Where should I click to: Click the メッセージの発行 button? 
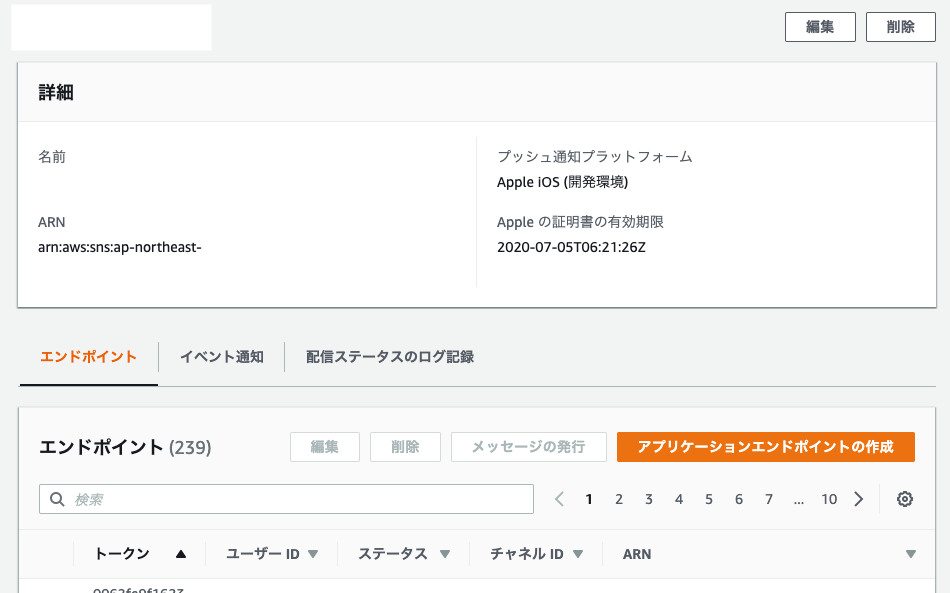[528, 447]
